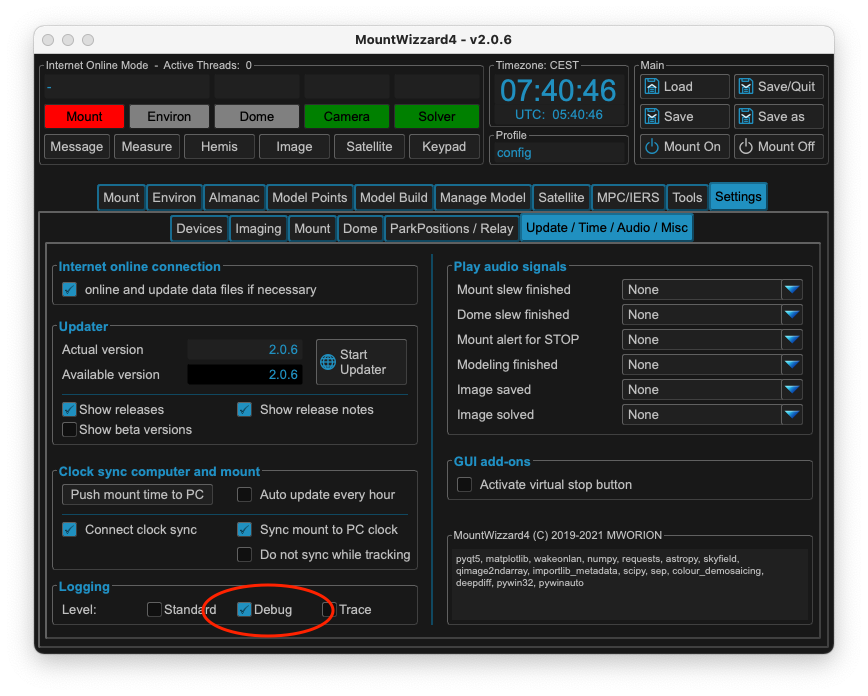Click the UTC: 05:40:46 time label

click(x=558, y=115)
